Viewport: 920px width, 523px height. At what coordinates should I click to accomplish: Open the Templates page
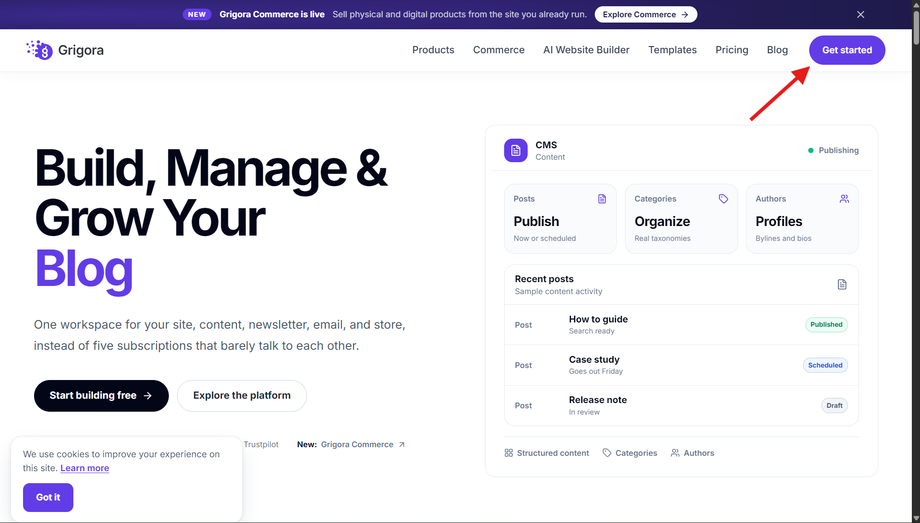(x=672, y=50)
